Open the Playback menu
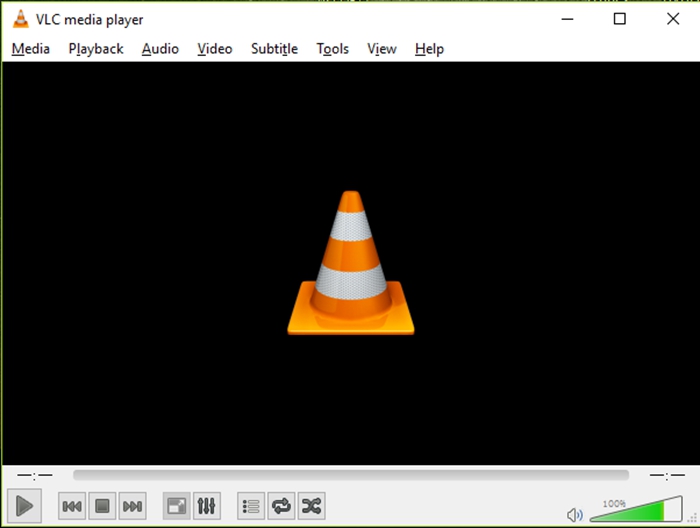This screenshot has width=700, height=528. 96,48
